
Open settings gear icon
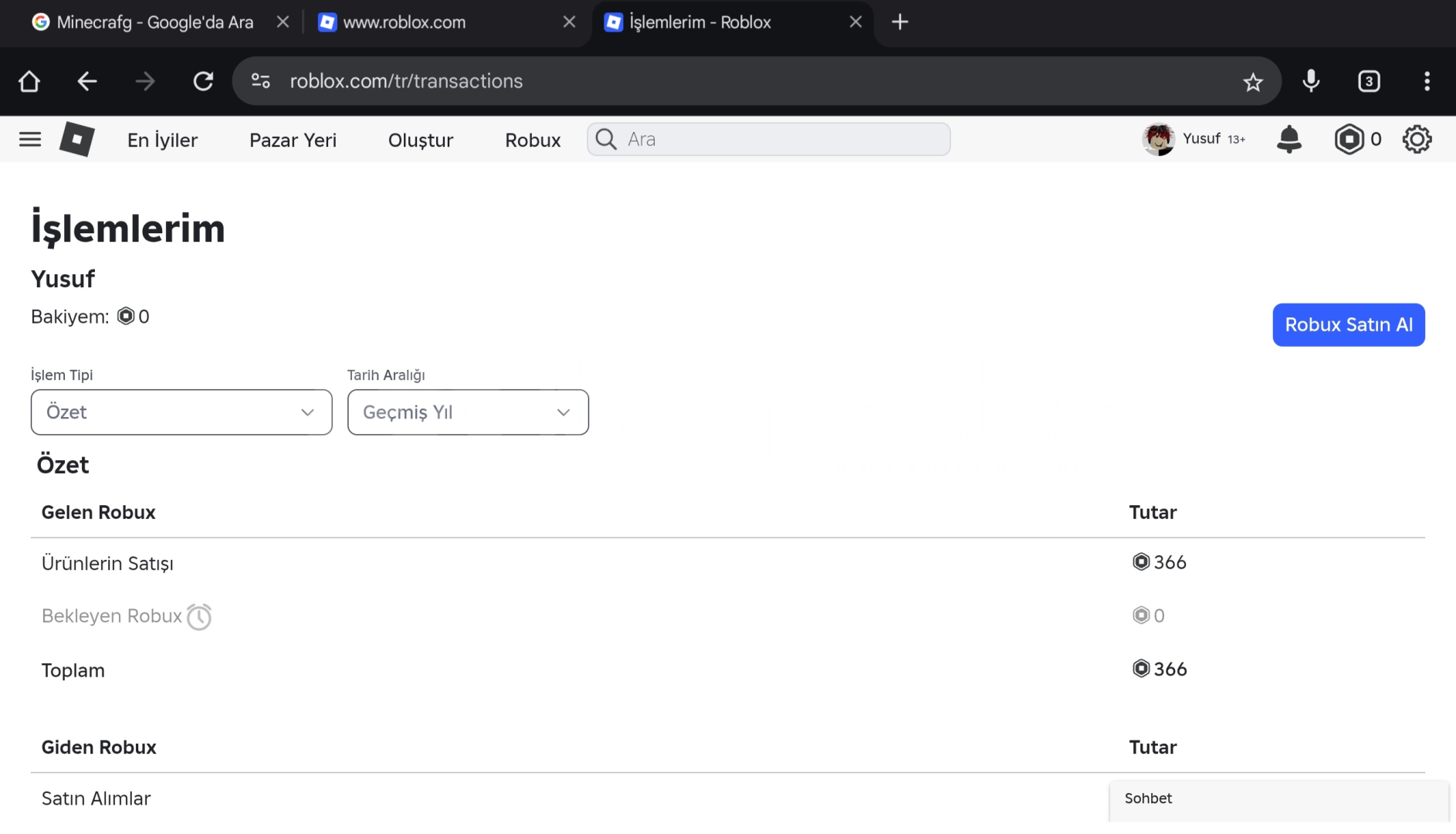(1417, 140)
